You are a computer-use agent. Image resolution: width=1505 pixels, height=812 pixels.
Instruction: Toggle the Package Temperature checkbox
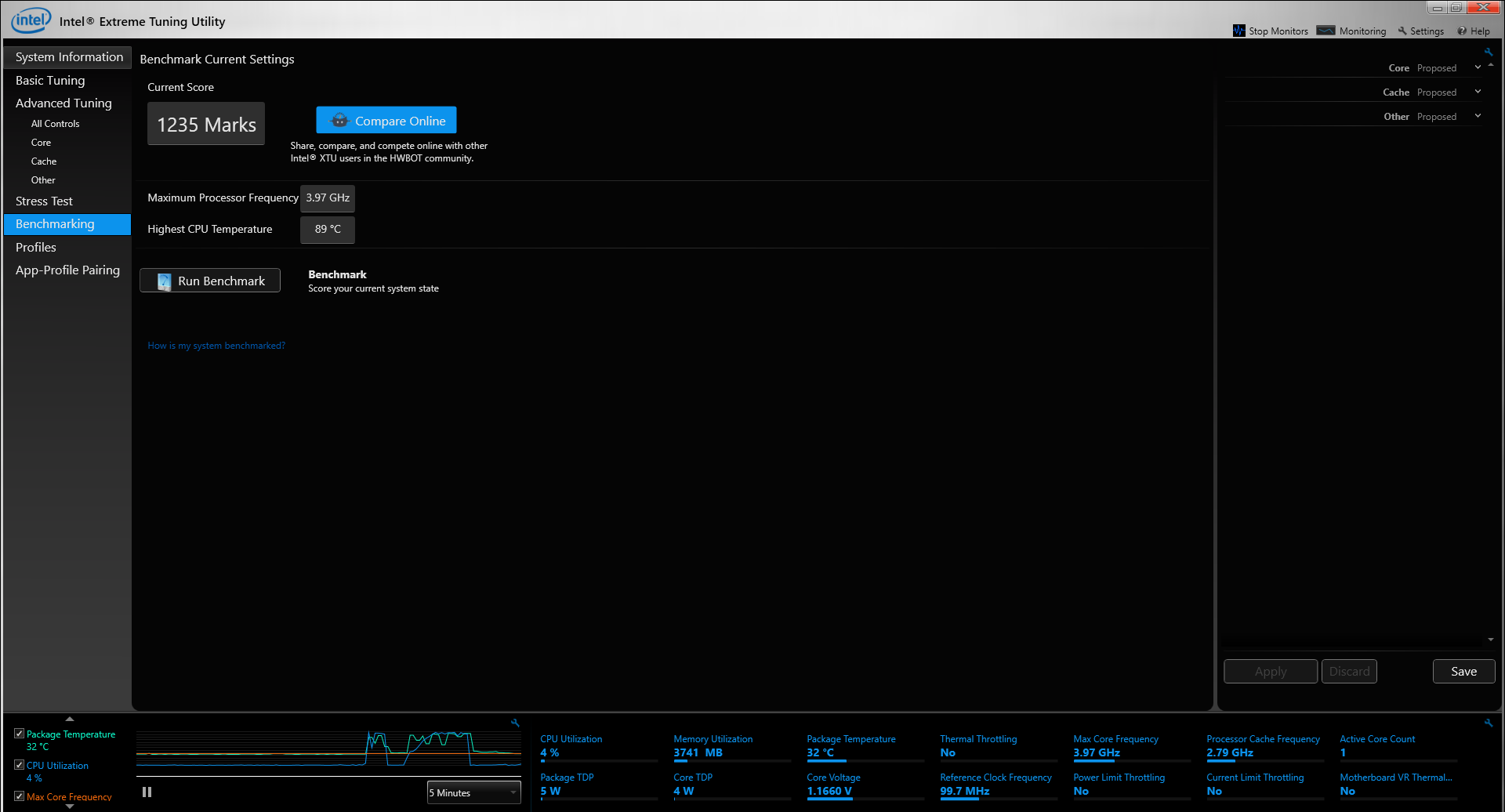(19, 734)
